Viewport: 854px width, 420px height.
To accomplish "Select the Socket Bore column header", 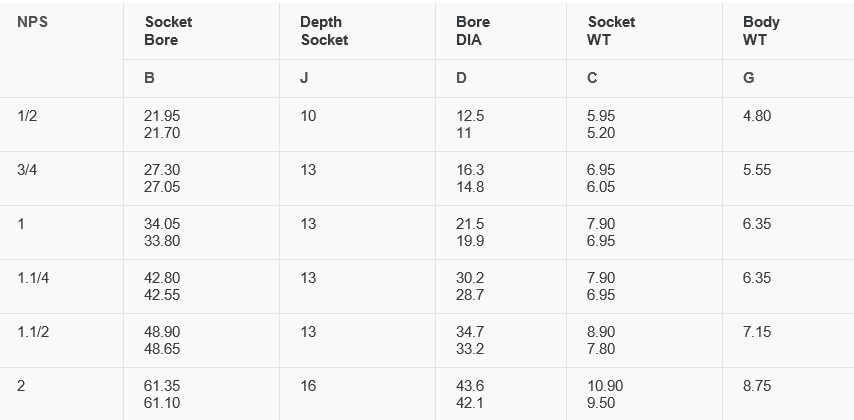I will [168, 31].
